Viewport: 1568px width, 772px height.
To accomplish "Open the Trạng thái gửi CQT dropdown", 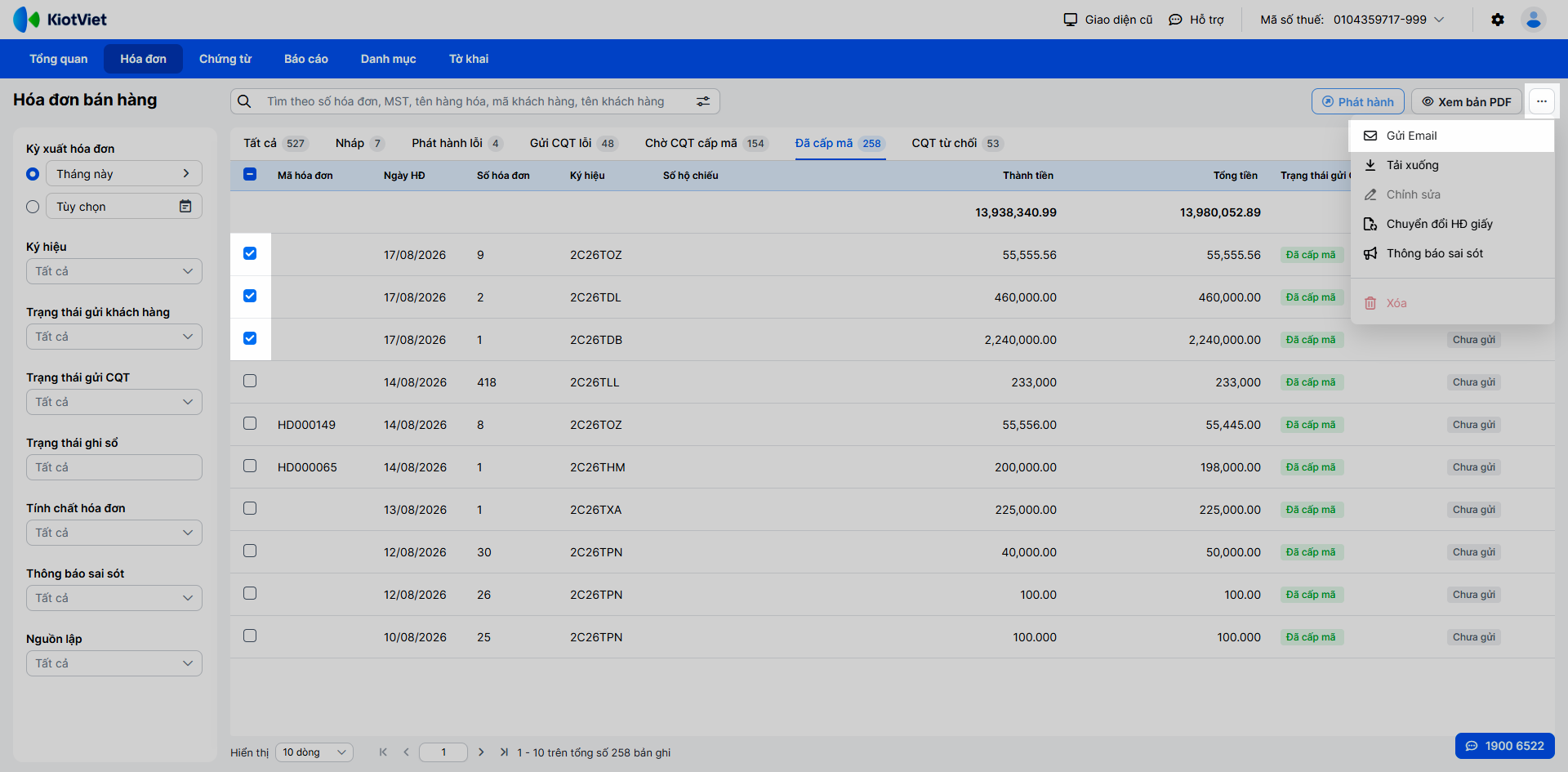I will pos(114,402).
